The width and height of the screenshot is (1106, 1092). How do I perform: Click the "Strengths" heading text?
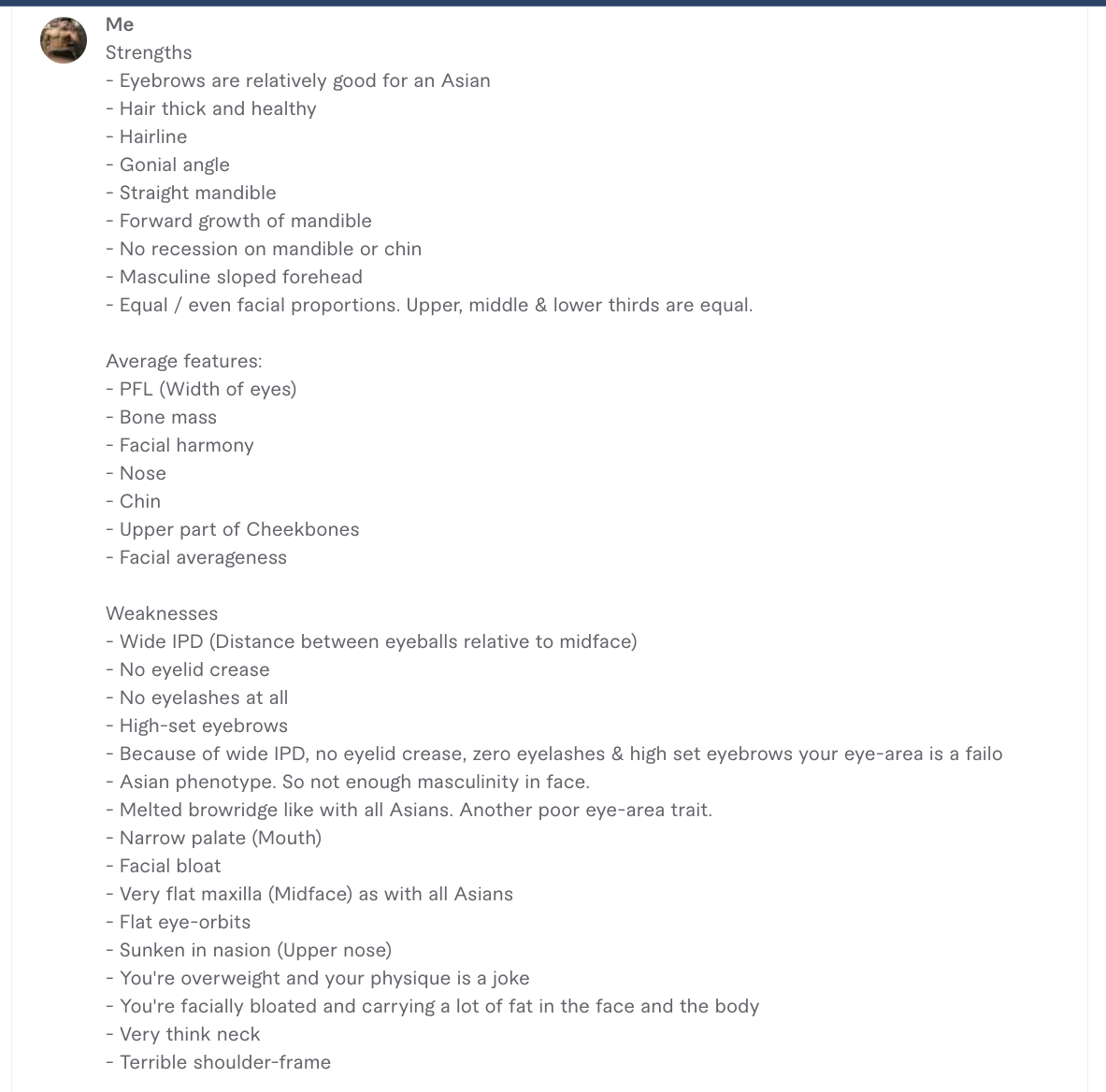(x=149, y=53)
